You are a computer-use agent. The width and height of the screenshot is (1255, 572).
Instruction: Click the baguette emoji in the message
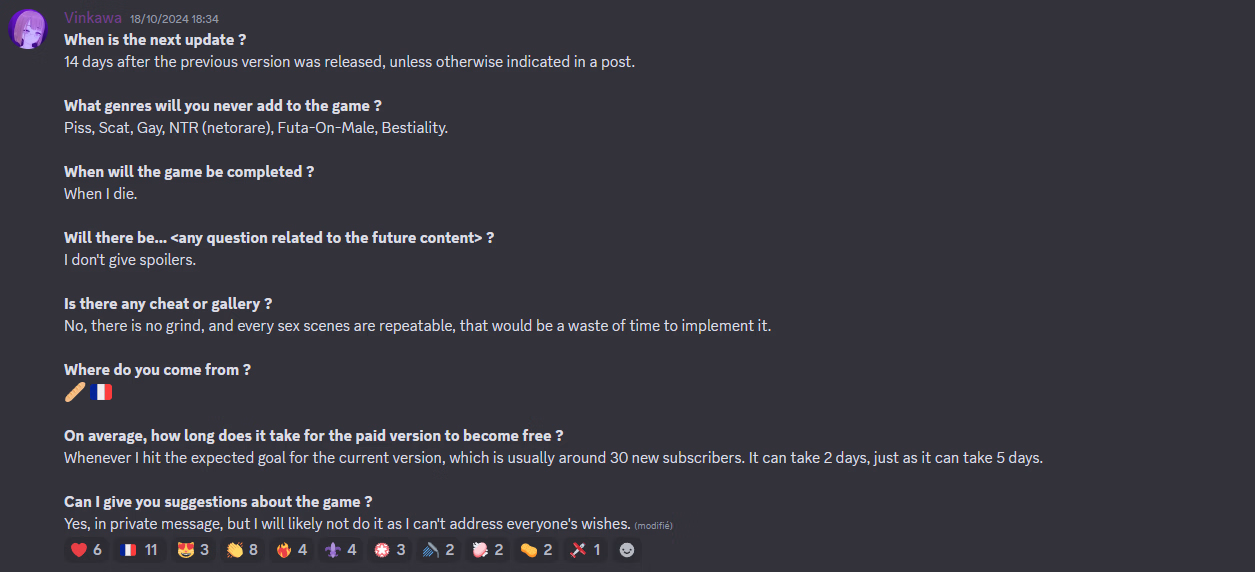click(x=75, y=392)
